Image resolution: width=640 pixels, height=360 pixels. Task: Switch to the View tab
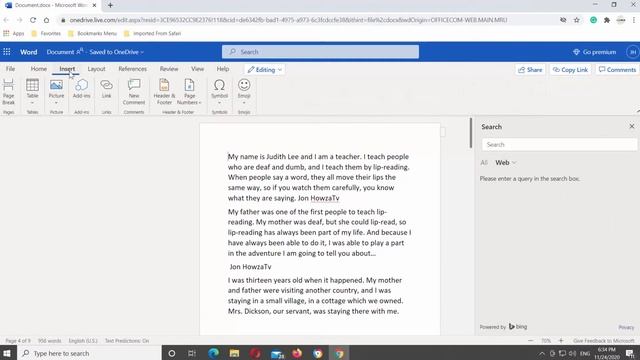tap(198, 69)
